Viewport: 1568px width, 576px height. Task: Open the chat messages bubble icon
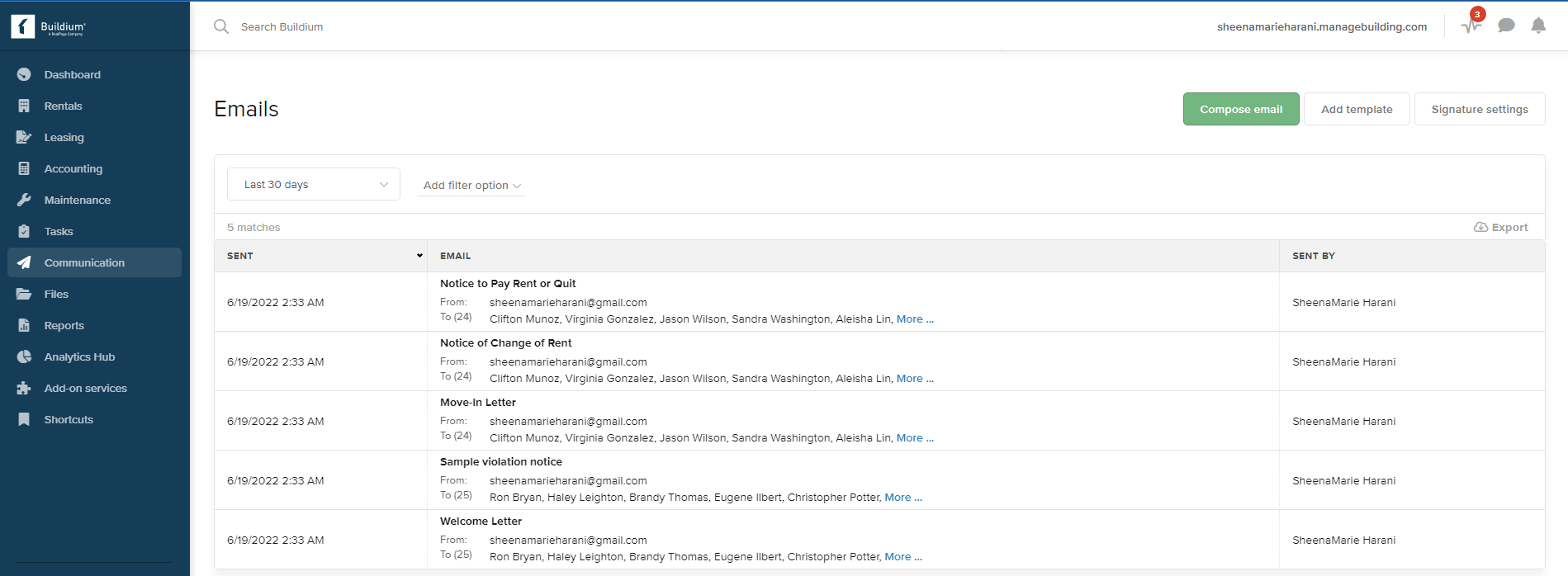[x=1506, y=26]
